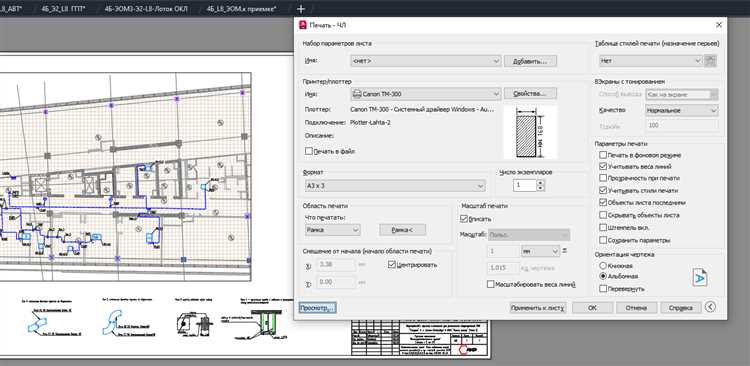This screenshot has width=750, height=366.
Task: Click the new drawing tab plus icon
Action: point(301,9)
